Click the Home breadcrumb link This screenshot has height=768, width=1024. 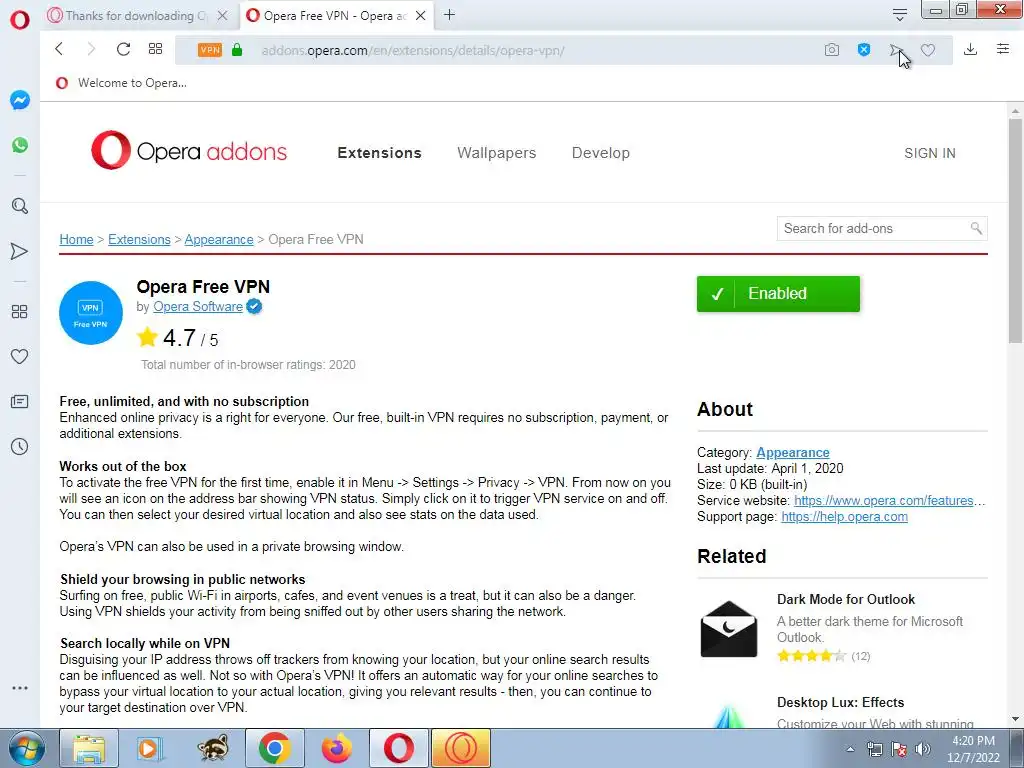coord(76,240)
